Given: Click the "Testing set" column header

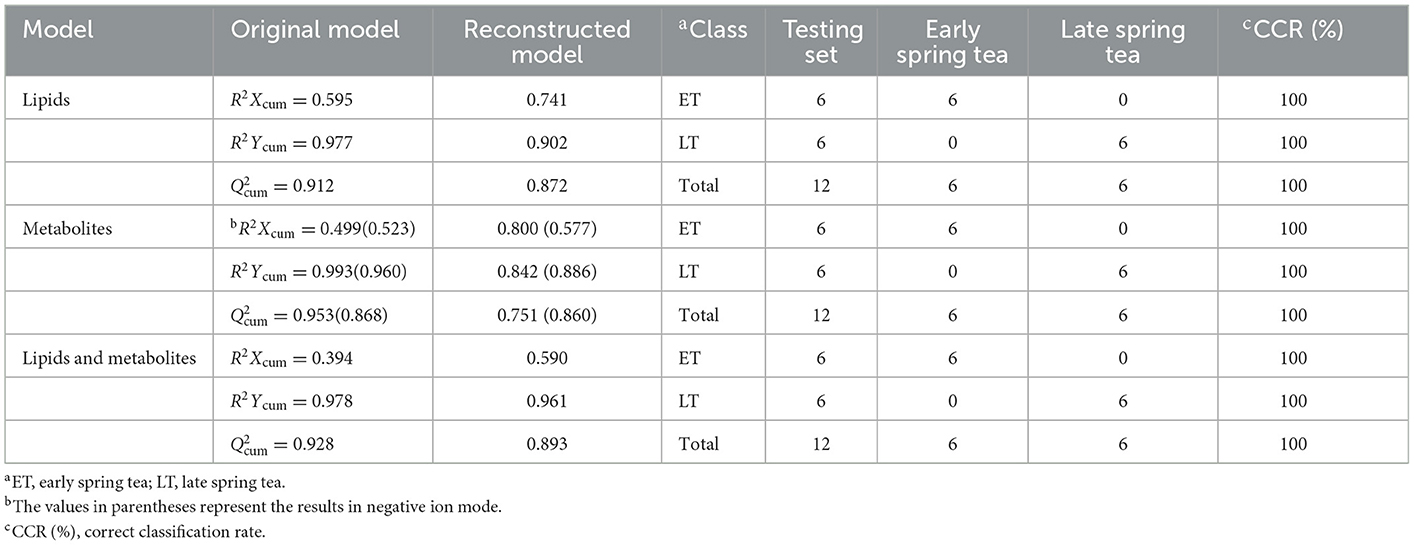Looking at the screenshot, I should [x=820, y=42].
